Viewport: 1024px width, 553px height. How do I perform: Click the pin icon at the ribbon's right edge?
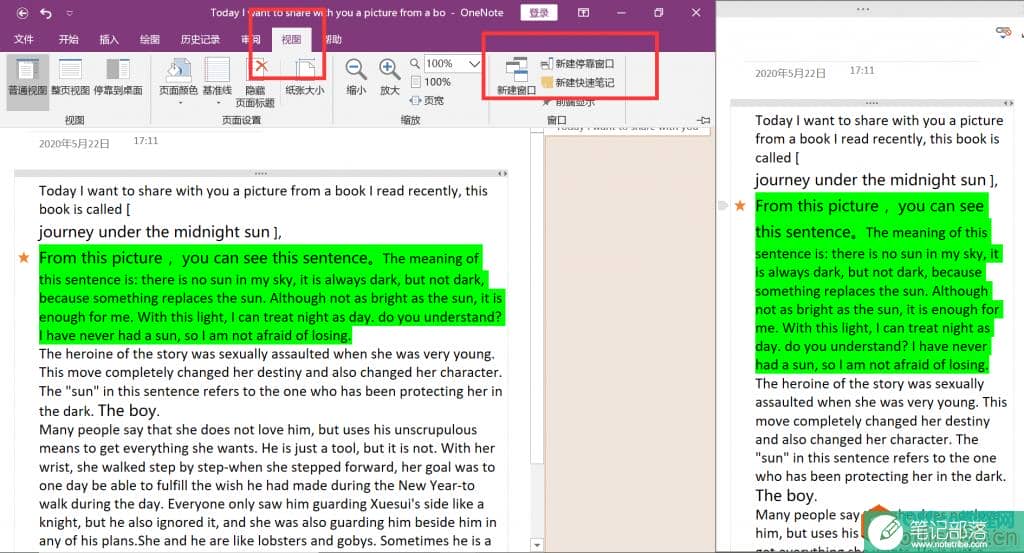coord(703,120)
